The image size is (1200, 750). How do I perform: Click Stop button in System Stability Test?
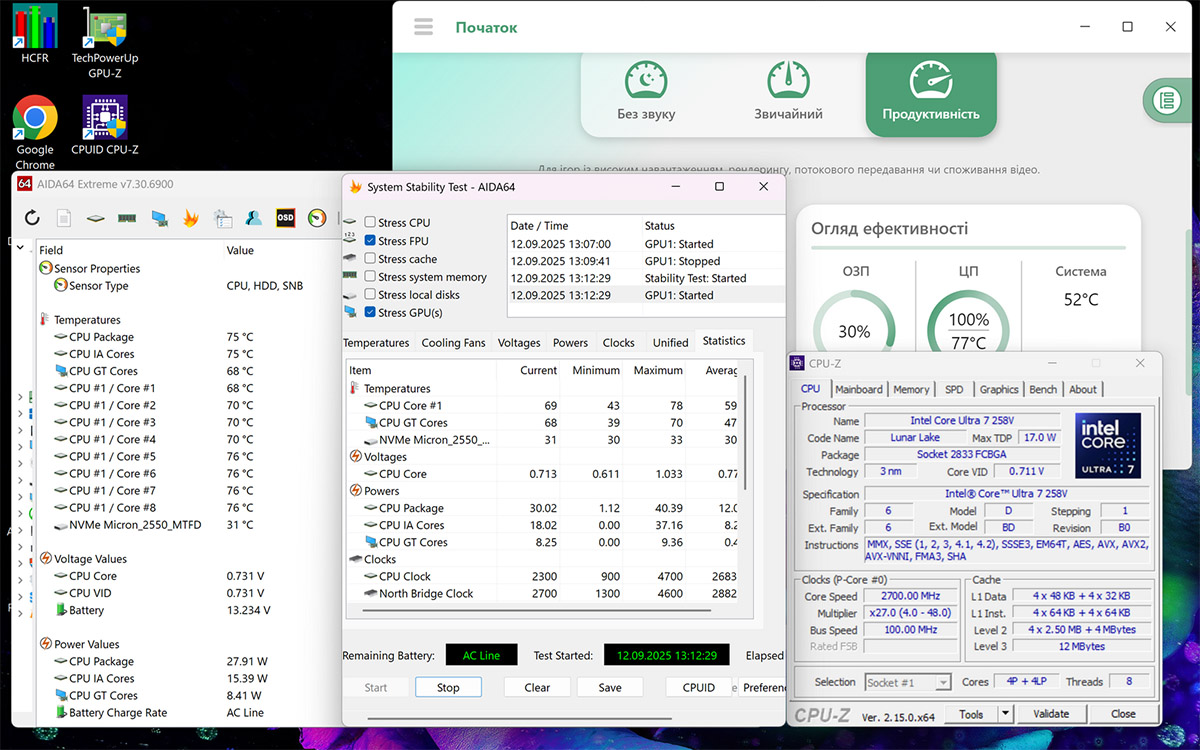click(x=448, y=687)
